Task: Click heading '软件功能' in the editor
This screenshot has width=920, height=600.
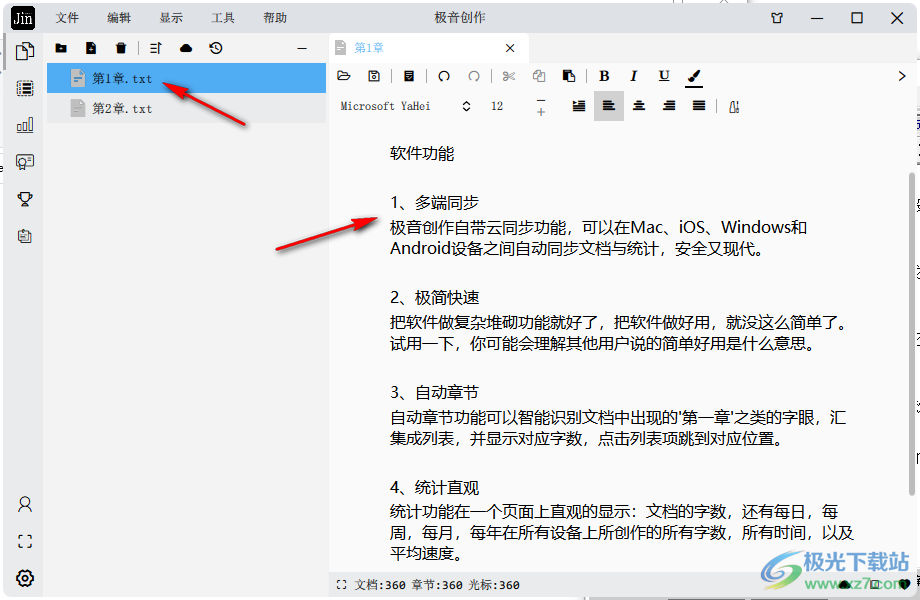Action: click(x=422, y=154)
